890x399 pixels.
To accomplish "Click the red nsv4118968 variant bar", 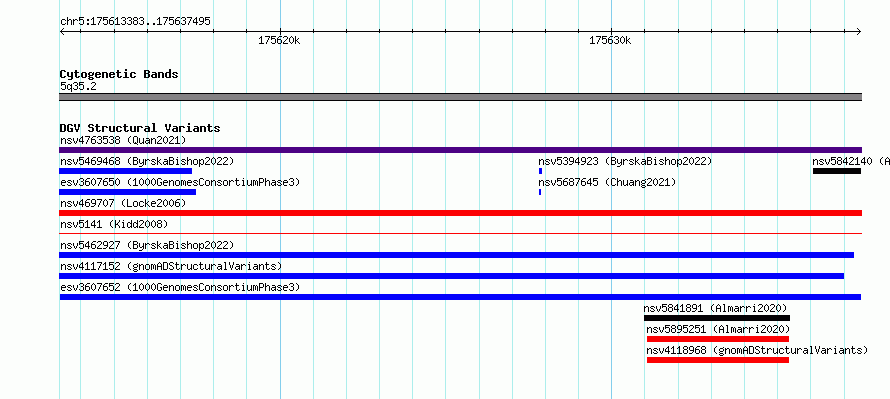I will 718,360.
